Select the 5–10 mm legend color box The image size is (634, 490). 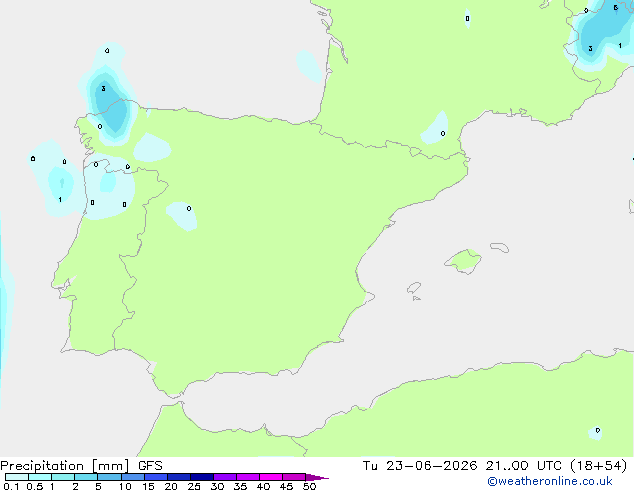109,477
